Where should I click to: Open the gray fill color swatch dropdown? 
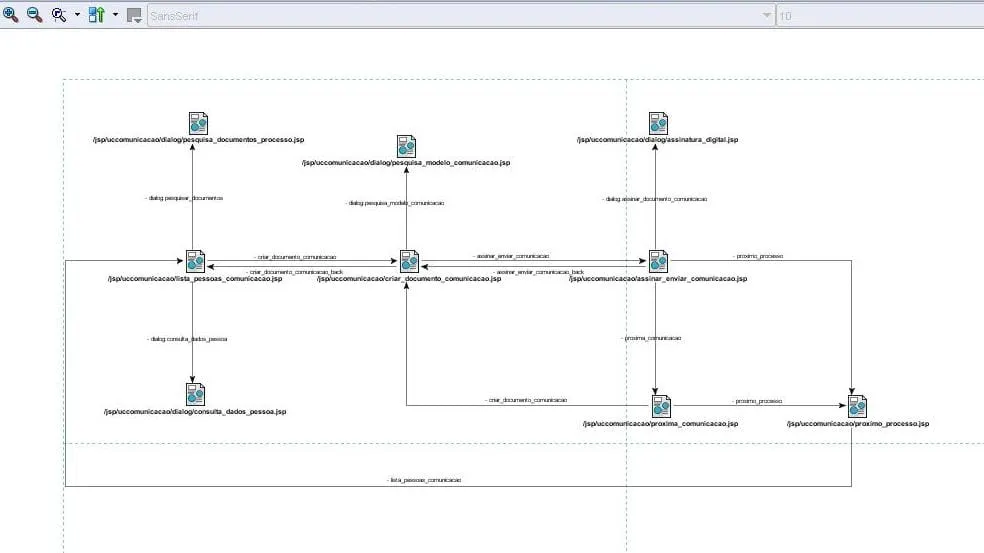click(x=134, y=16)
